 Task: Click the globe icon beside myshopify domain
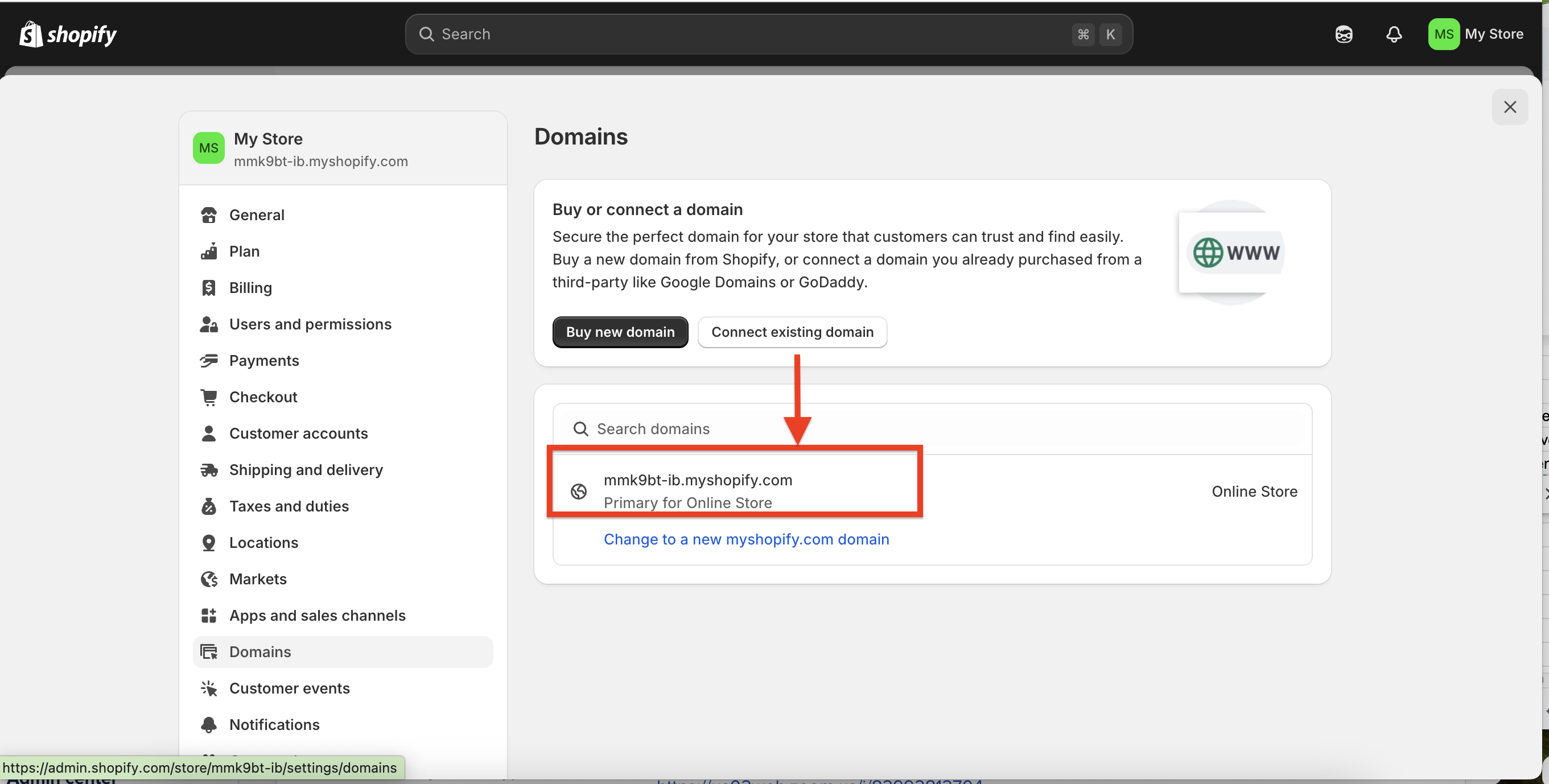pos(579,491)
